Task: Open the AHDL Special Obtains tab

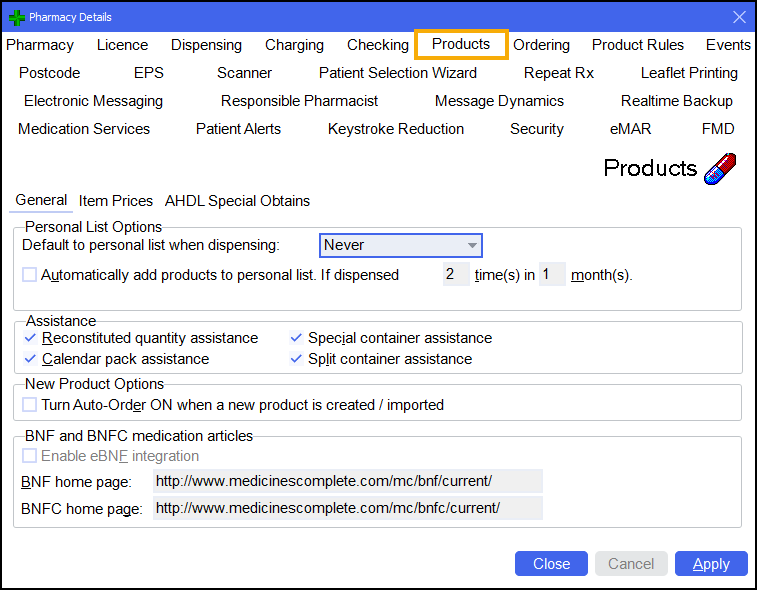Action: pos(237,201)
